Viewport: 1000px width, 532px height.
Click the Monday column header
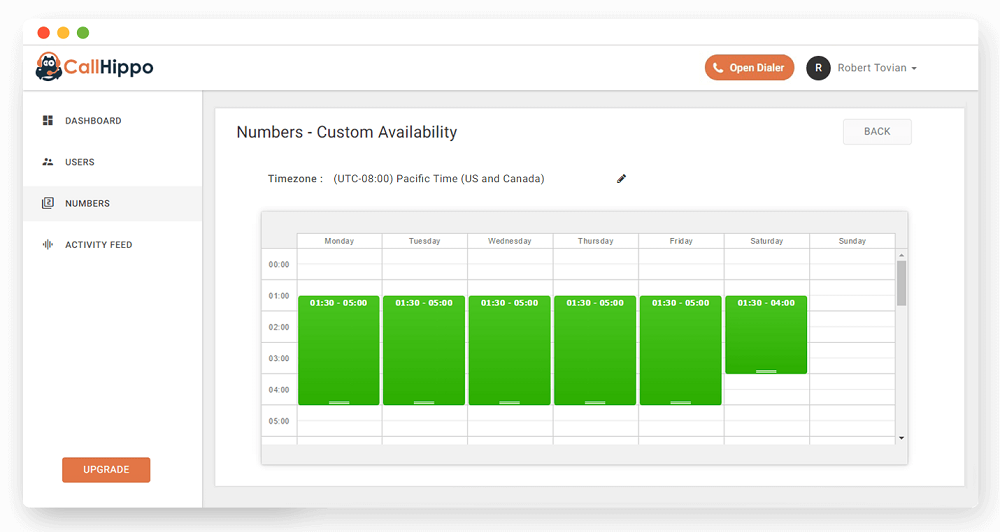pos(339,241)
